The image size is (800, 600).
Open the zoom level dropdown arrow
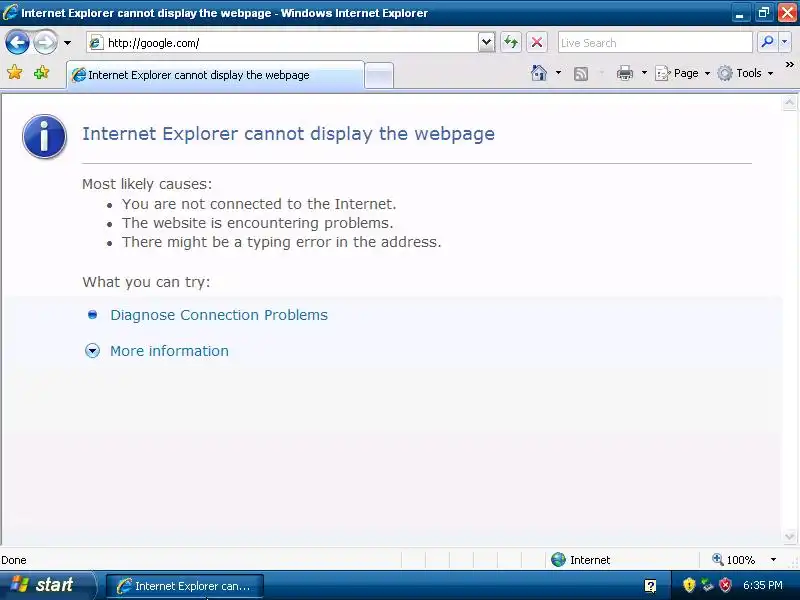(x=773, y=560)
